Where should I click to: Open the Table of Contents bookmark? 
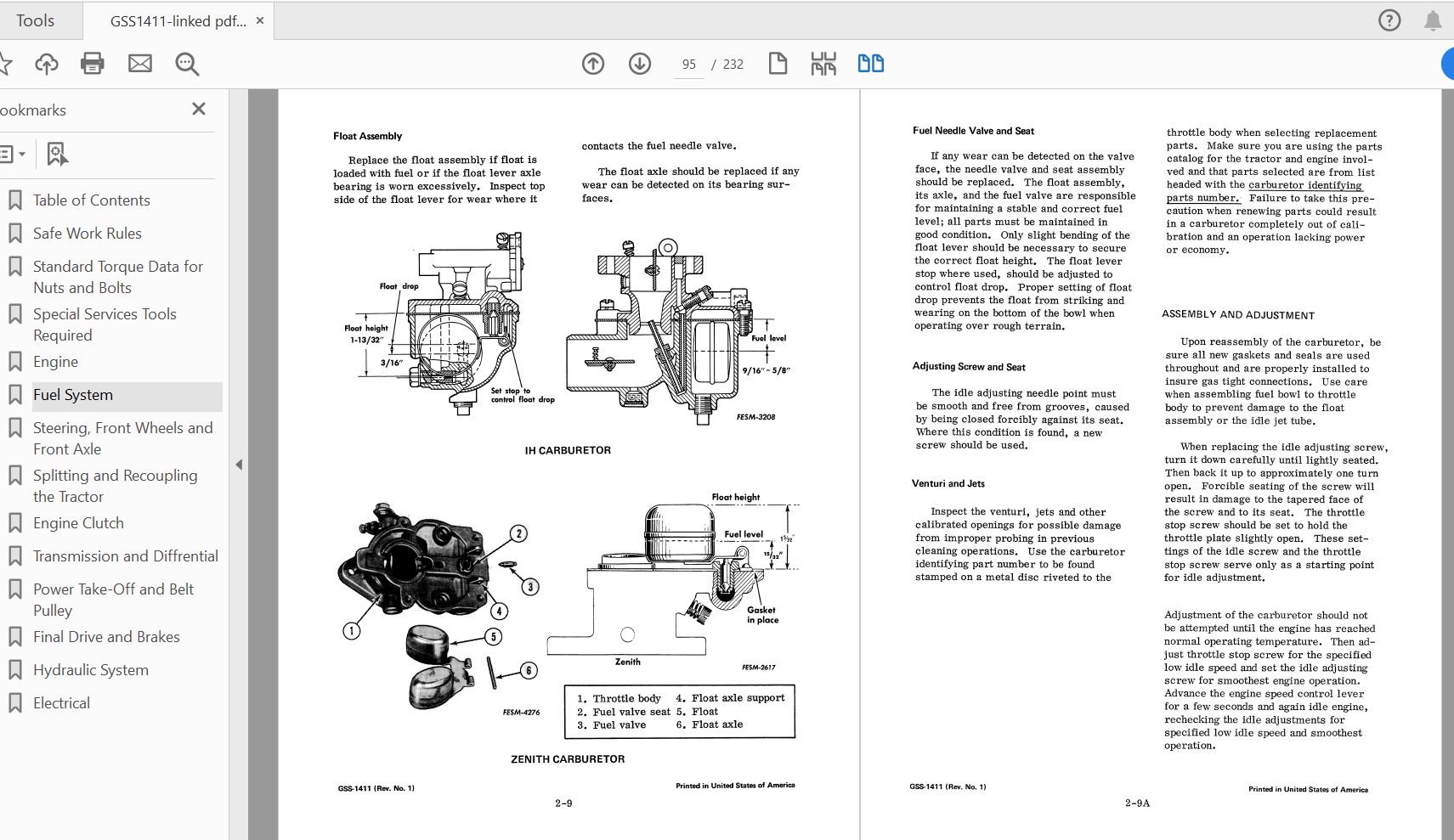tap(91, 200)
